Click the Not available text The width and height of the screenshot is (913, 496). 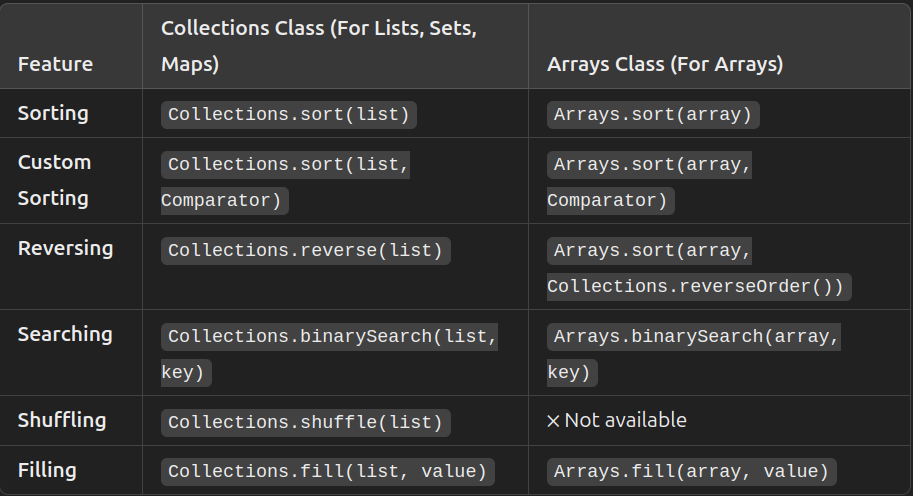click(625, 420)
